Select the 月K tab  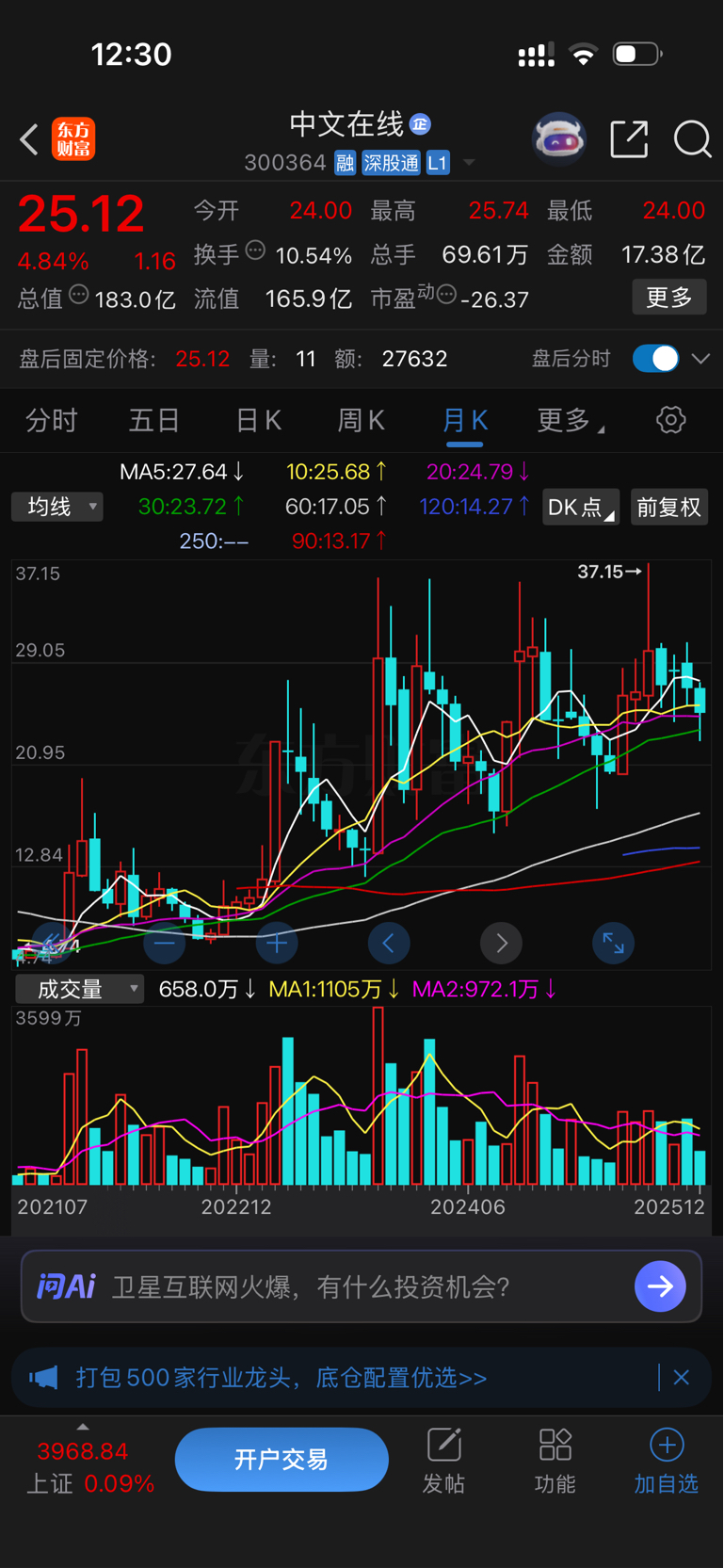click(x=465, y=420)
